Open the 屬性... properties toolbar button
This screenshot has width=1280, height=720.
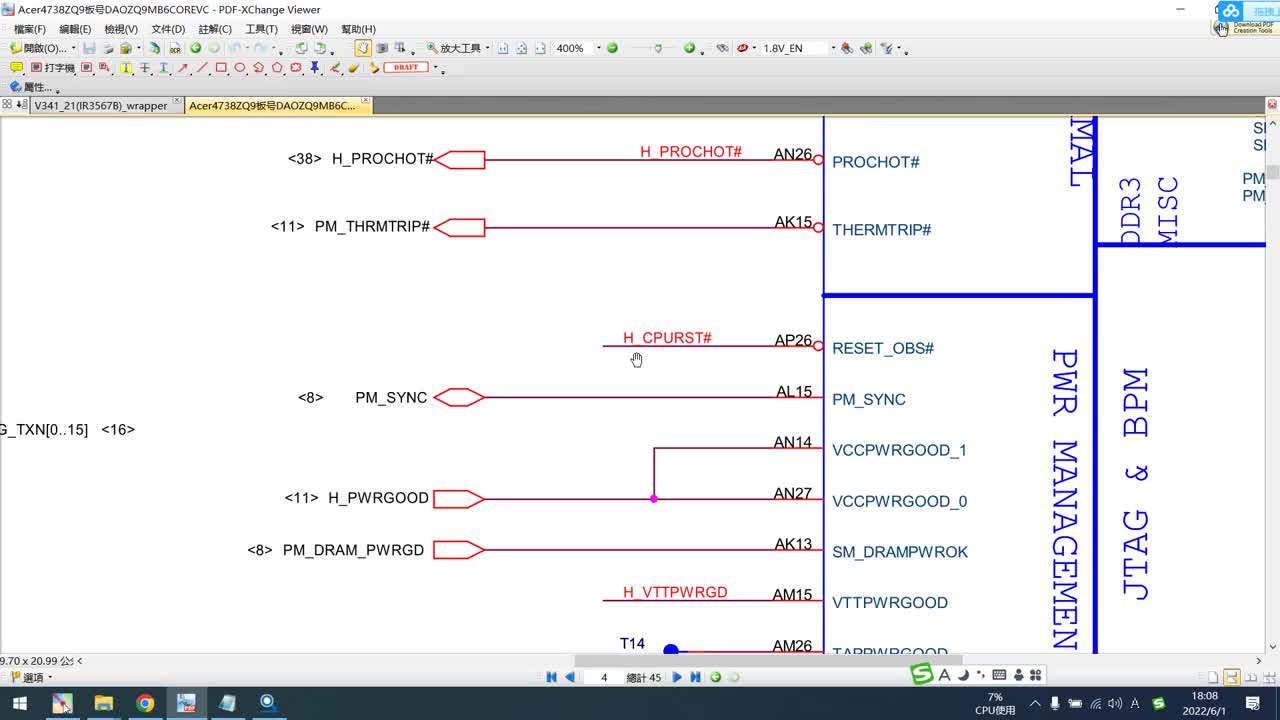30,87
